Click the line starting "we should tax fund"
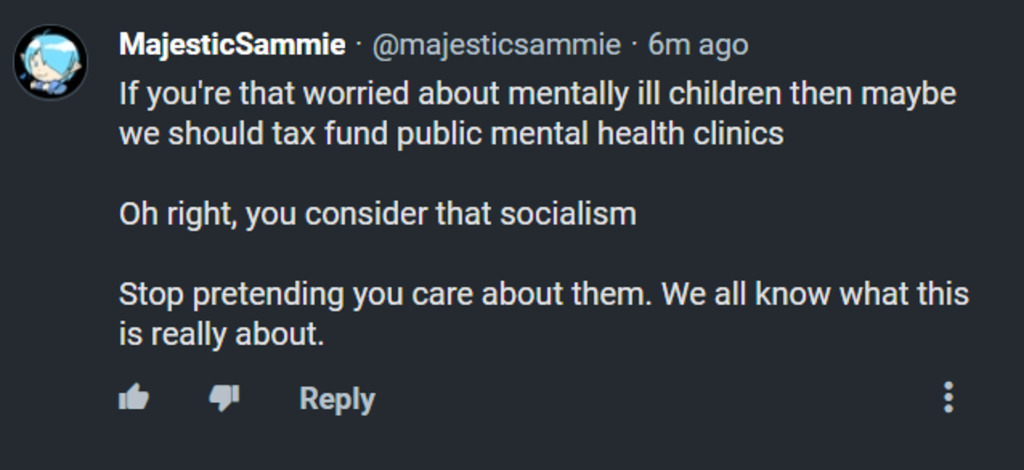Image resolution: width=1024 pixels, height=470 pixels. coord(451,134)
